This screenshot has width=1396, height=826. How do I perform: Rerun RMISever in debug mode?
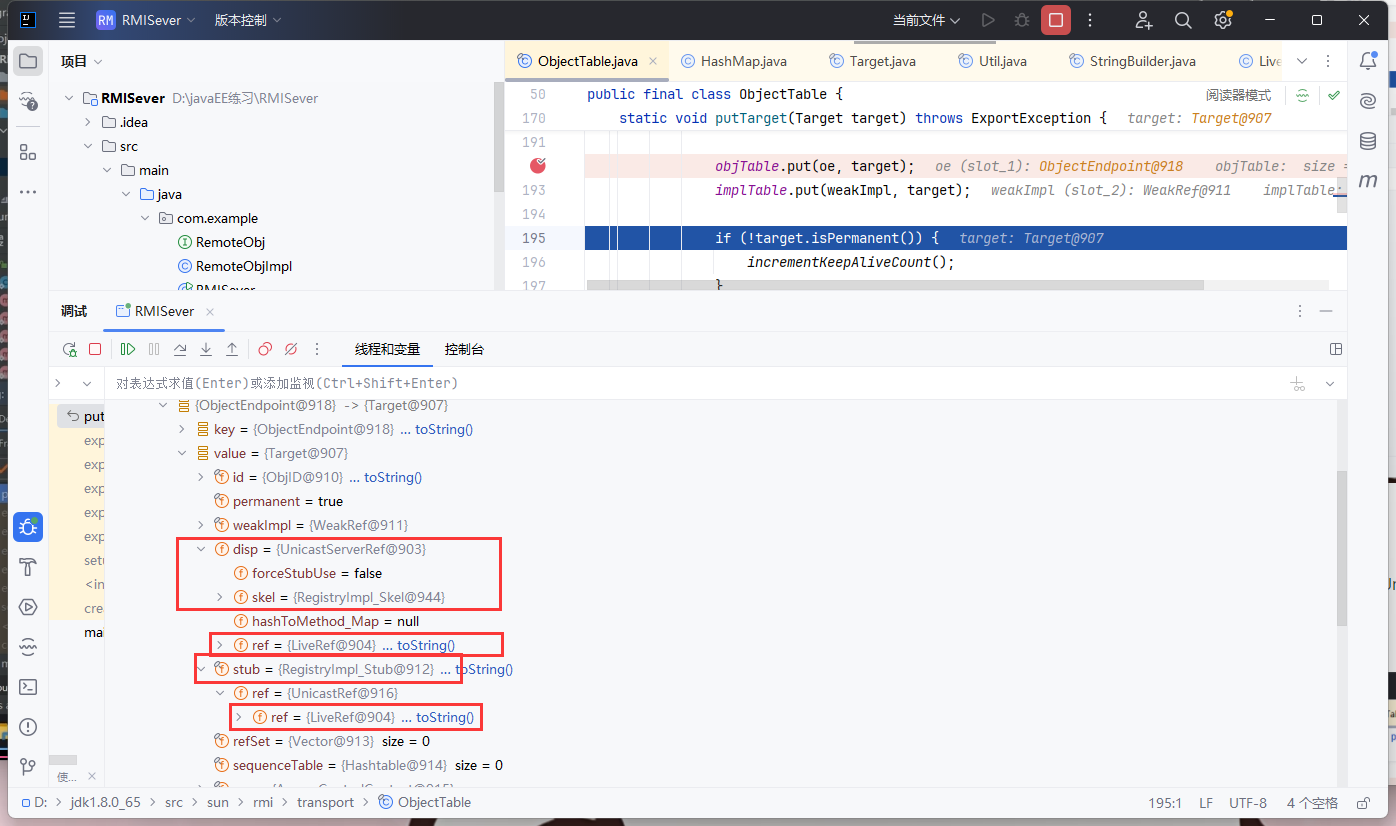point(70,349)
